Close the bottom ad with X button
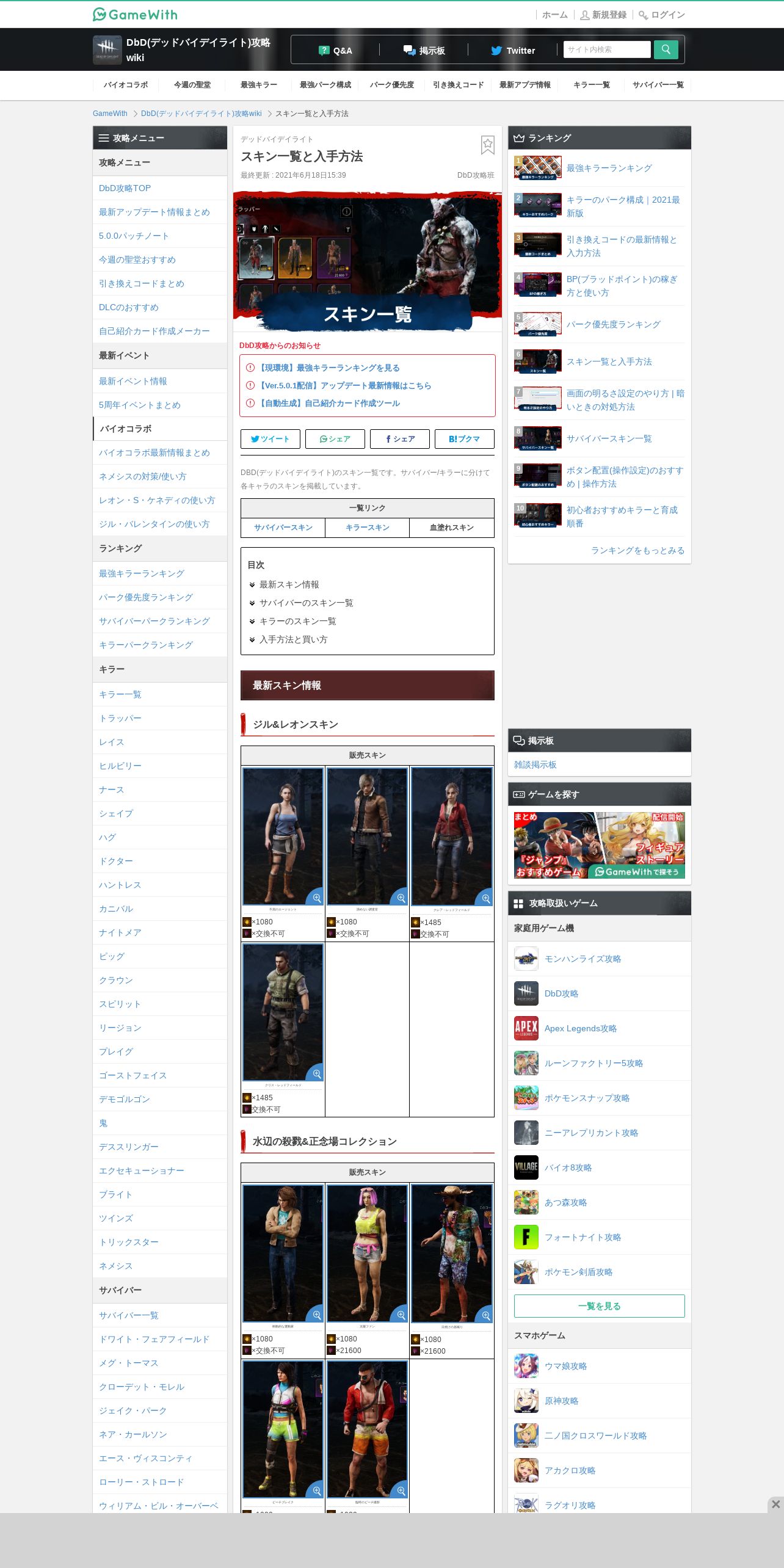 coord(775,1504)
